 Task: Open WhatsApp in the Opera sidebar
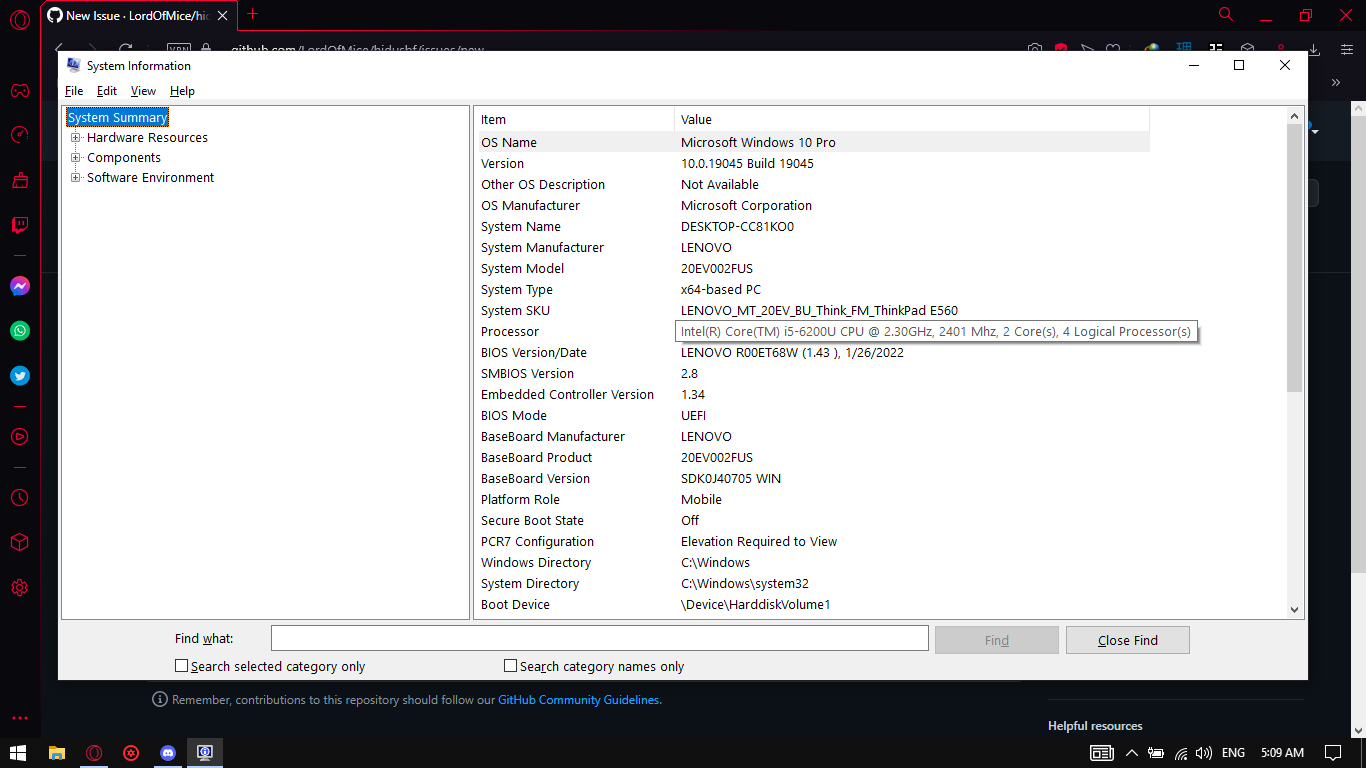[x=20, y=331]
